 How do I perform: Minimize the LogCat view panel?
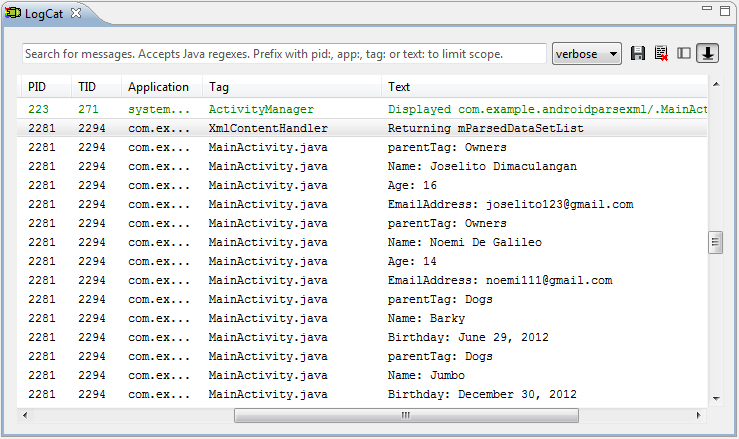(x=706, y=8)
